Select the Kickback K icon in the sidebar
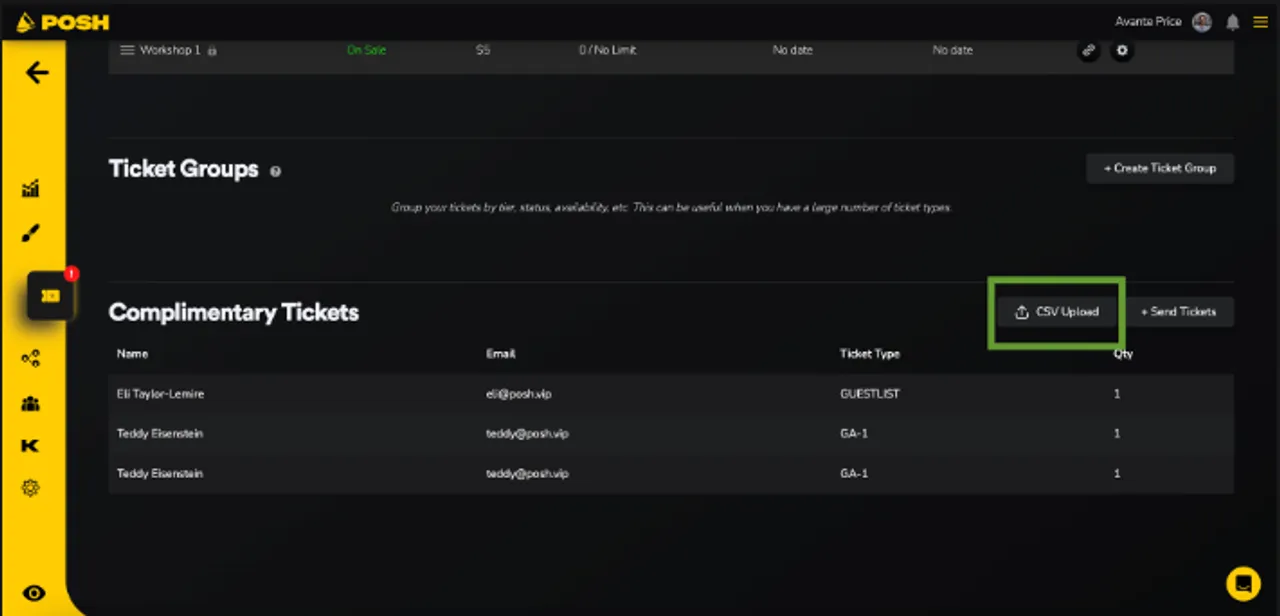Screen dimensions: 1280x616 [x=30, y=446]
